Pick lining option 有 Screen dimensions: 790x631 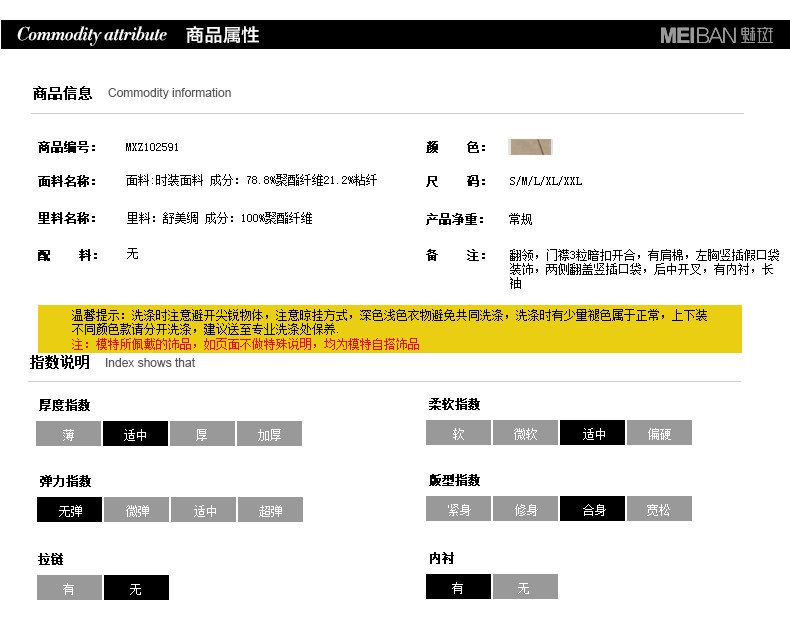(x=458, y=587)
